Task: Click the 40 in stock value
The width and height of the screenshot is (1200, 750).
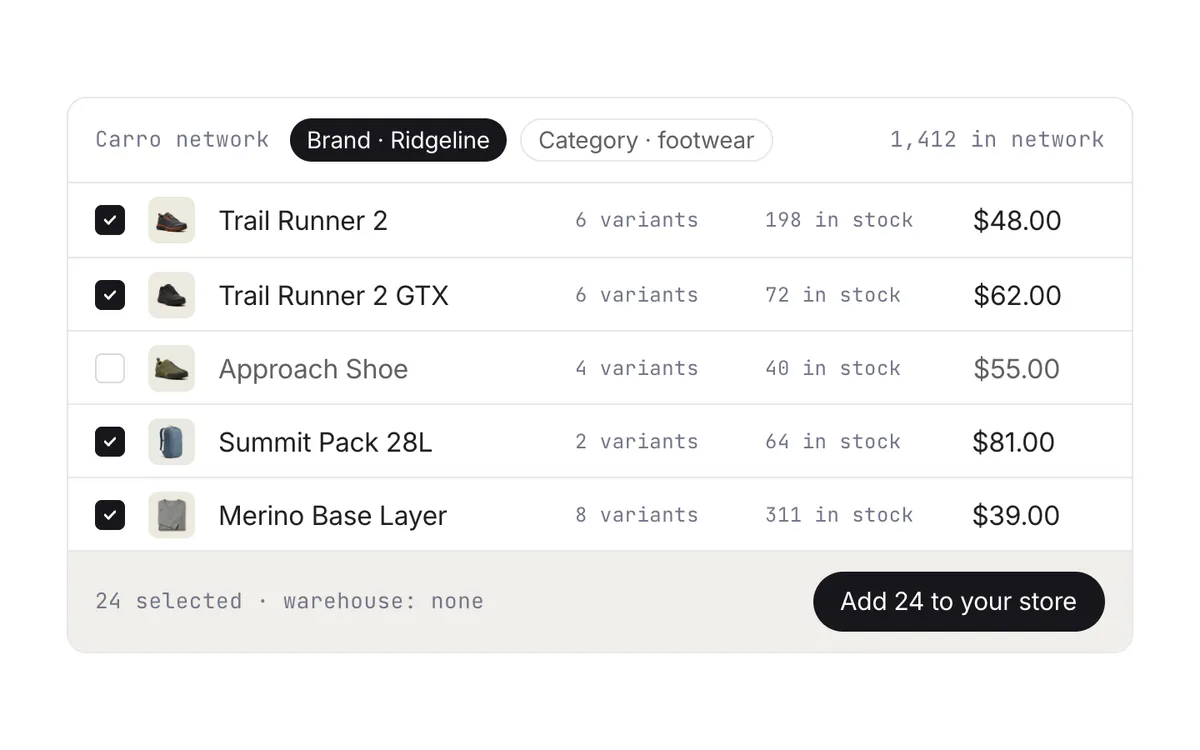Action: (833, 368)
